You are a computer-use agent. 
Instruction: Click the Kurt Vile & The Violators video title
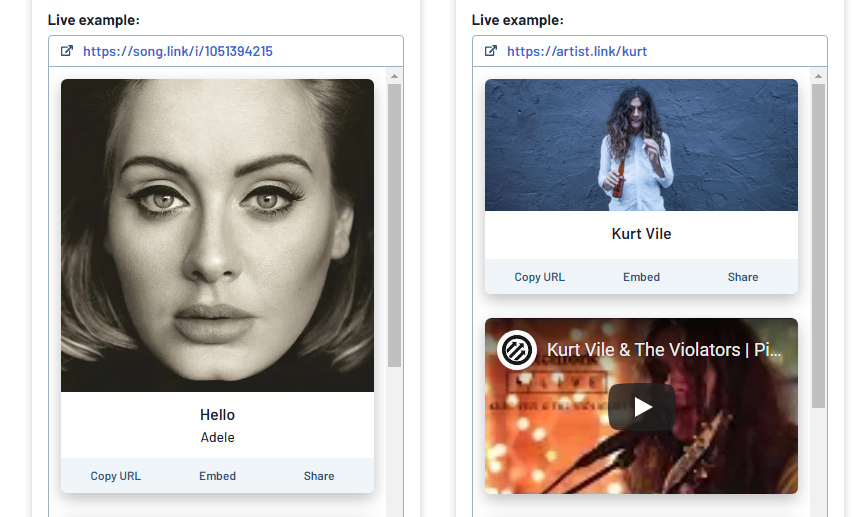(664, 350)
